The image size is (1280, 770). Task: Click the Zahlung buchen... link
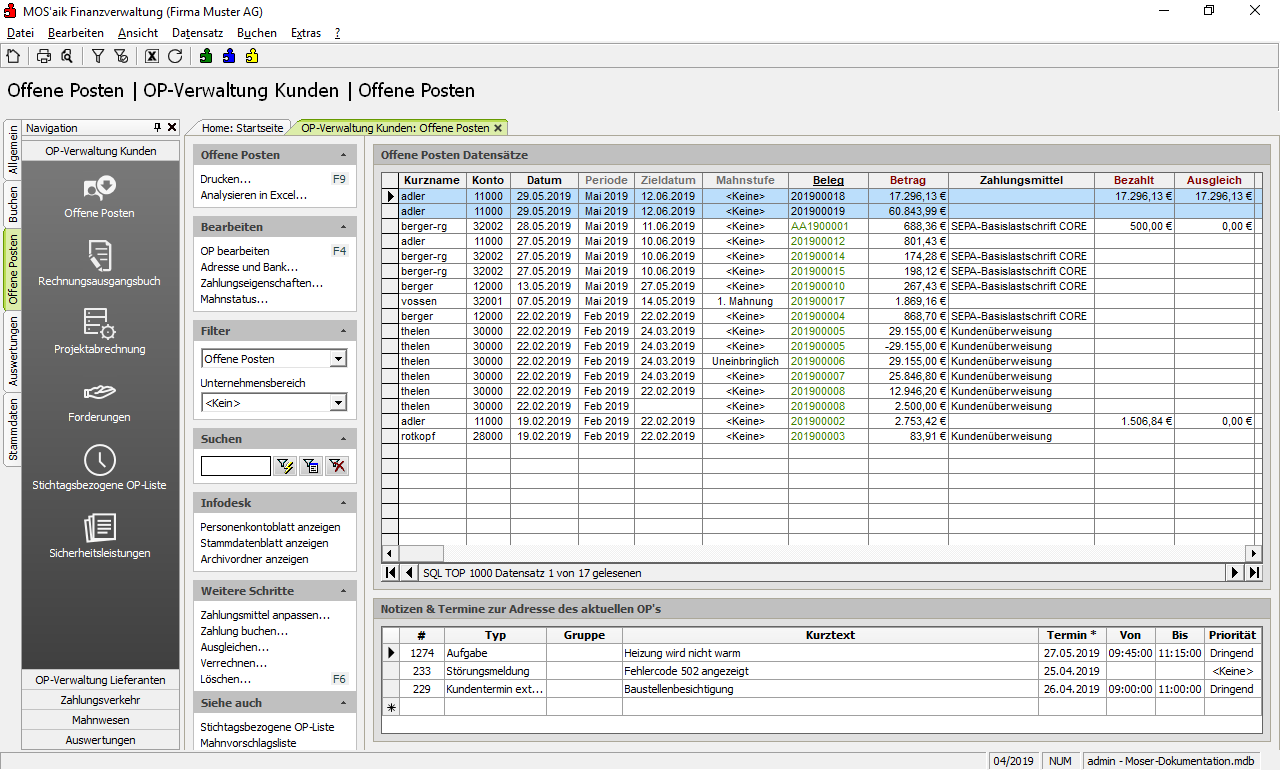[x=244, y=631]
